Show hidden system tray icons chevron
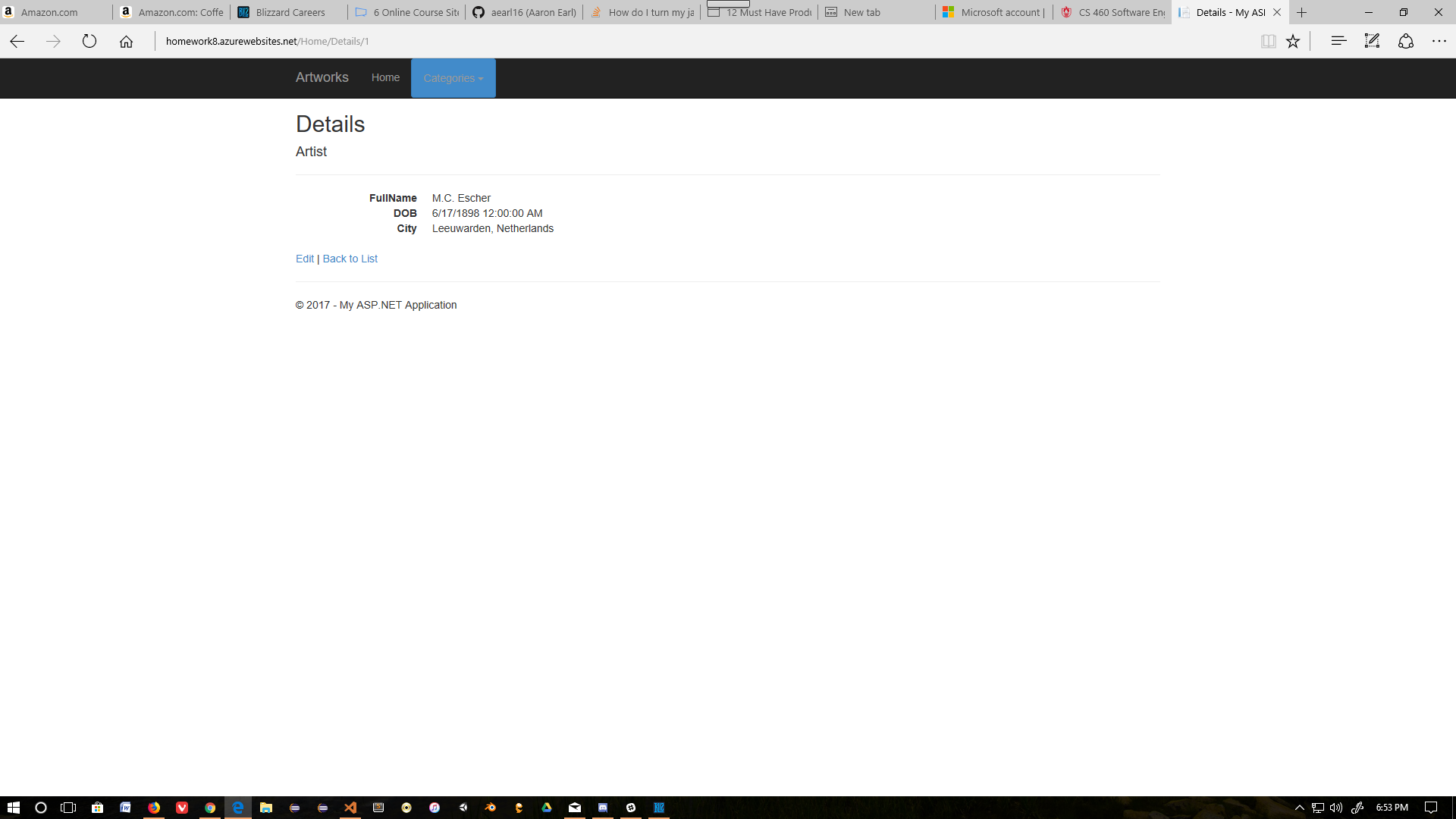This screenshot has height=819, width=1456. (1299, 808)
